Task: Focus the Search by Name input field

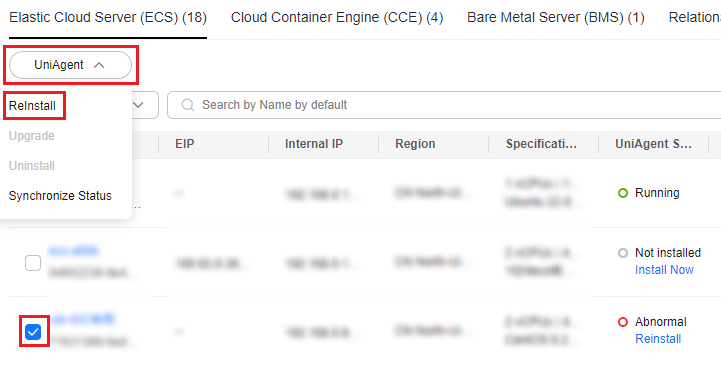Action: point(444,105)
